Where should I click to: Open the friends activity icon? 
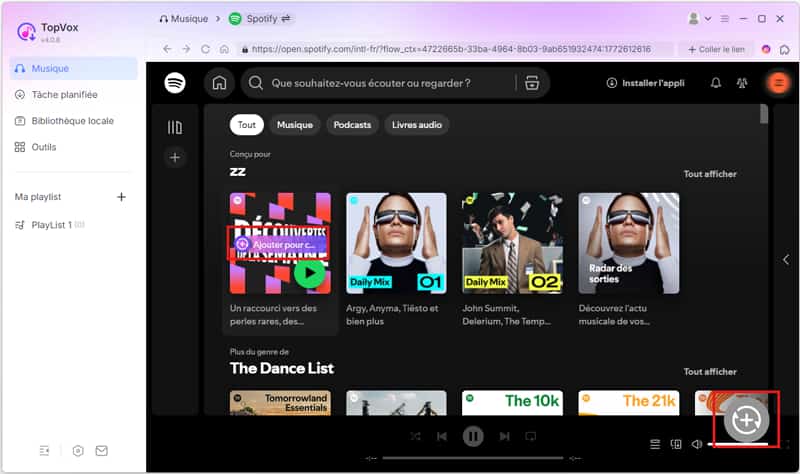pos(742,83)
